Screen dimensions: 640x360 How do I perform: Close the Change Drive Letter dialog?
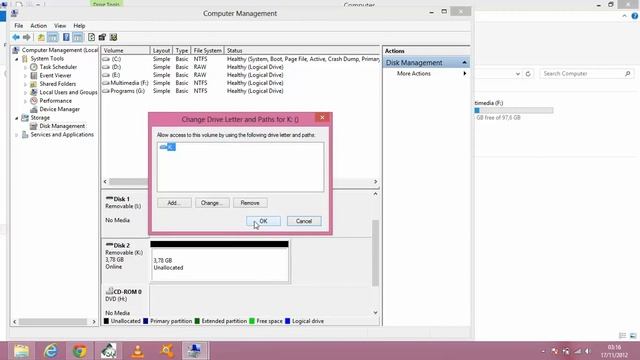322,118
